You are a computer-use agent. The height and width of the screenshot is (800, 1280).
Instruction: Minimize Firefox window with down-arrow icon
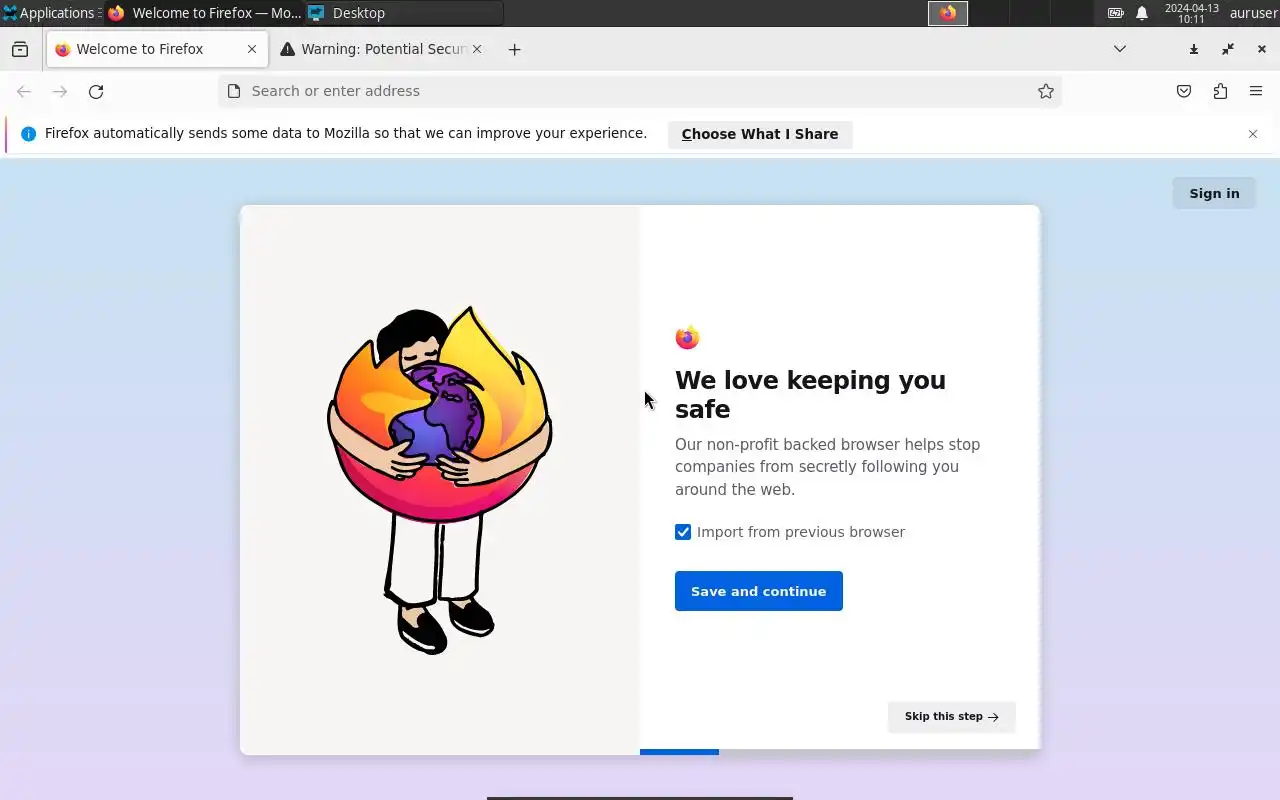pos(1194,49)
